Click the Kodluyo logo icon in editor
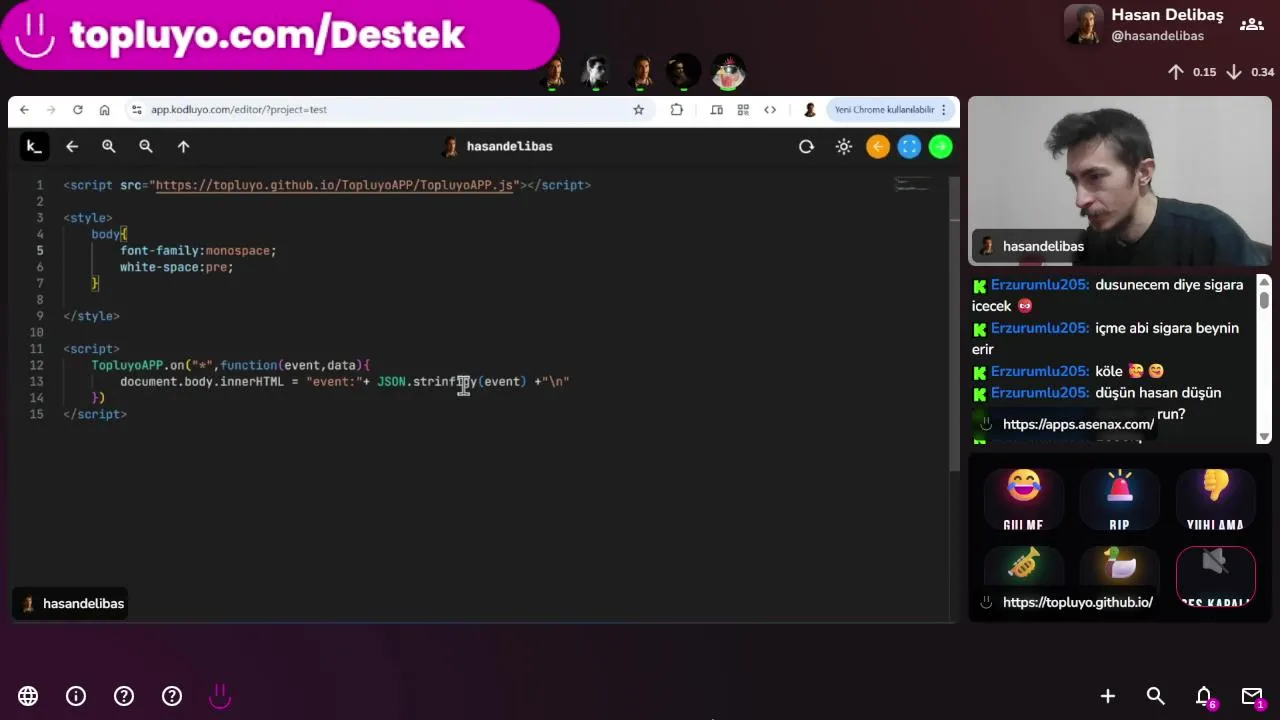Viewport: 1280px width, 720px height. point(33,147)
